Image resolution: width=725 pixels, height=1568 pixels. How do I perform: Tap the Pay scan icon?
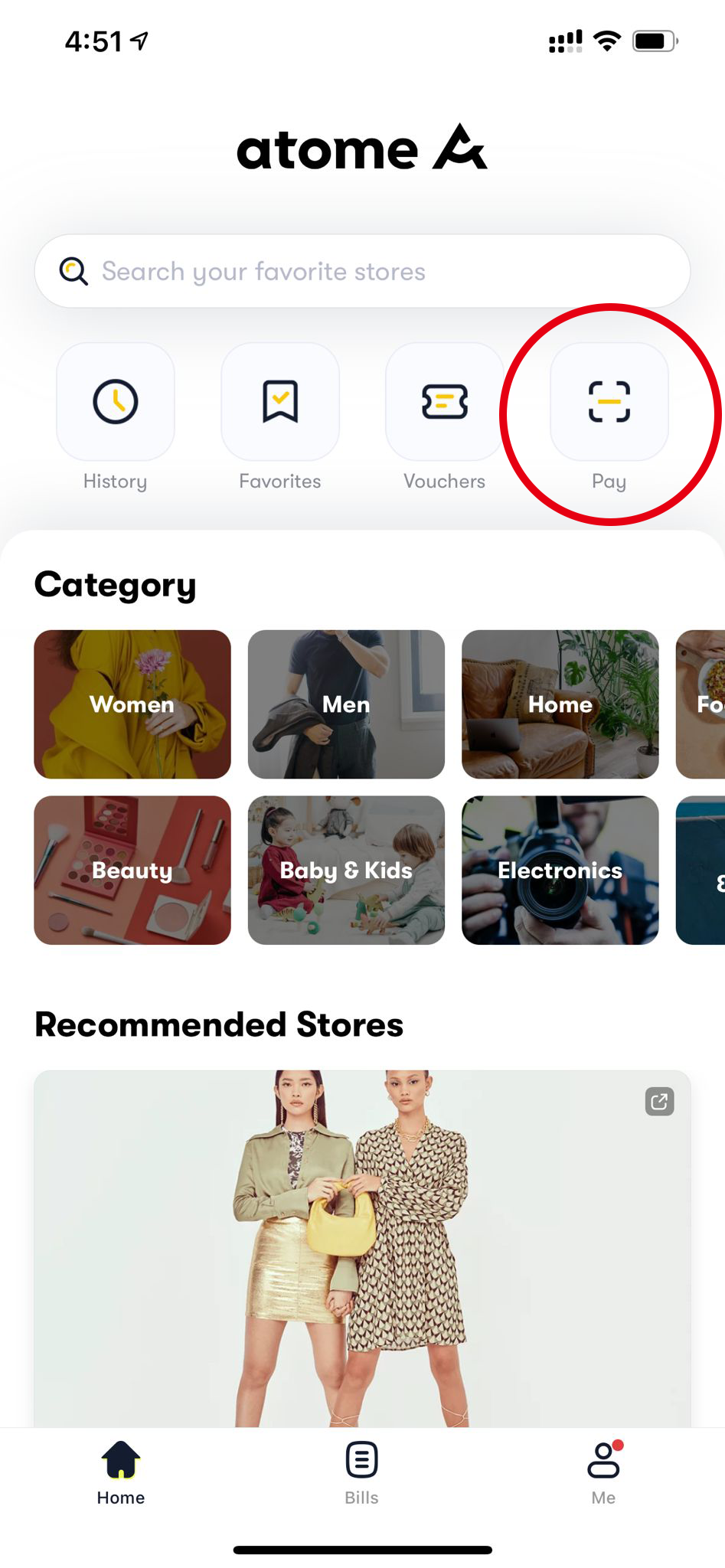609,401
